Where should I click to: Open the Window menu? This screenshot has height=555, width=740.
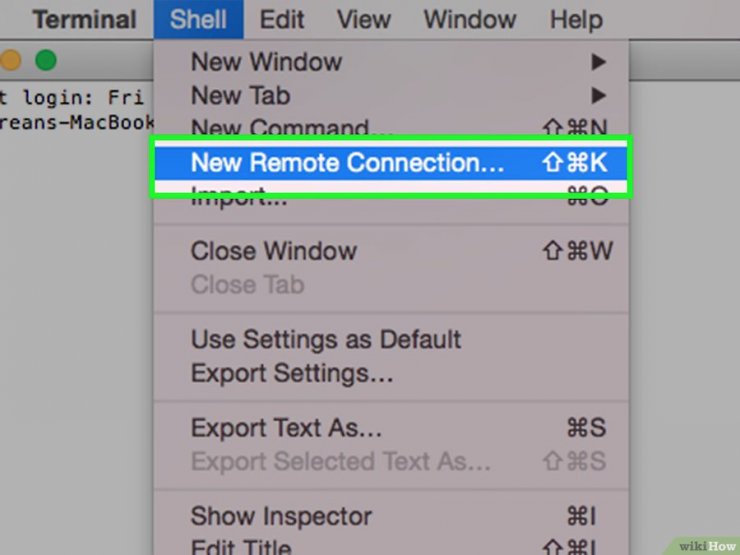click(x=470, y=19)
